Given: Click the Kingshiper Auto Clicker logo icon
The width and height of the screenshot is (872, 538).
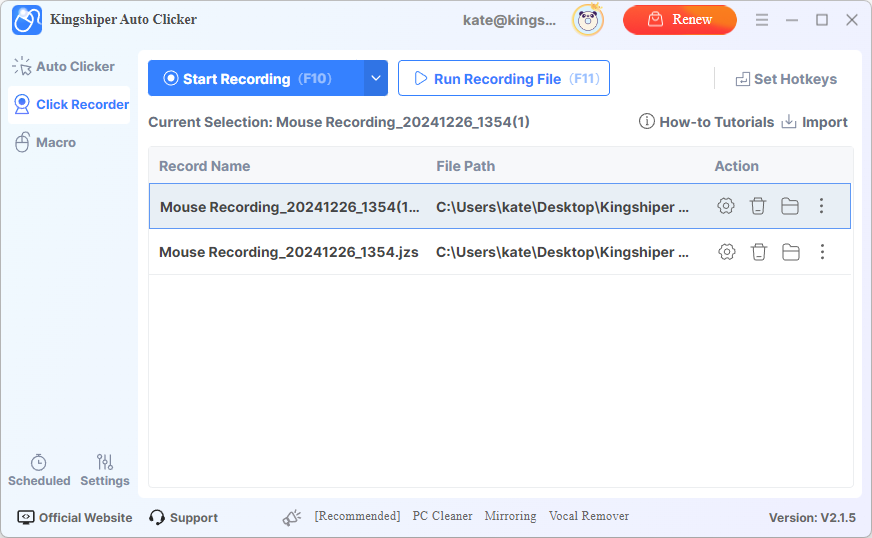Looking at the screenshot, I should pyautogui.click(x=27, y=20).
